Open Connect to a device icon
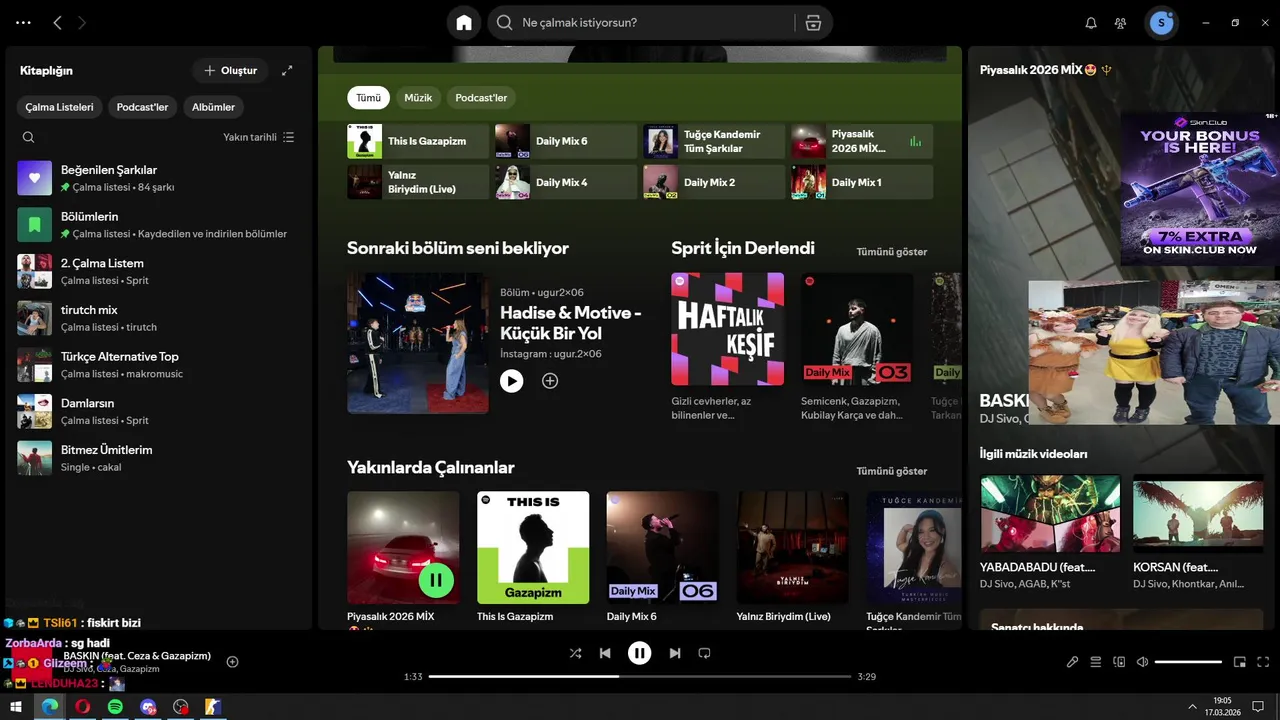1280x720 pixels. coord(1119,662)
